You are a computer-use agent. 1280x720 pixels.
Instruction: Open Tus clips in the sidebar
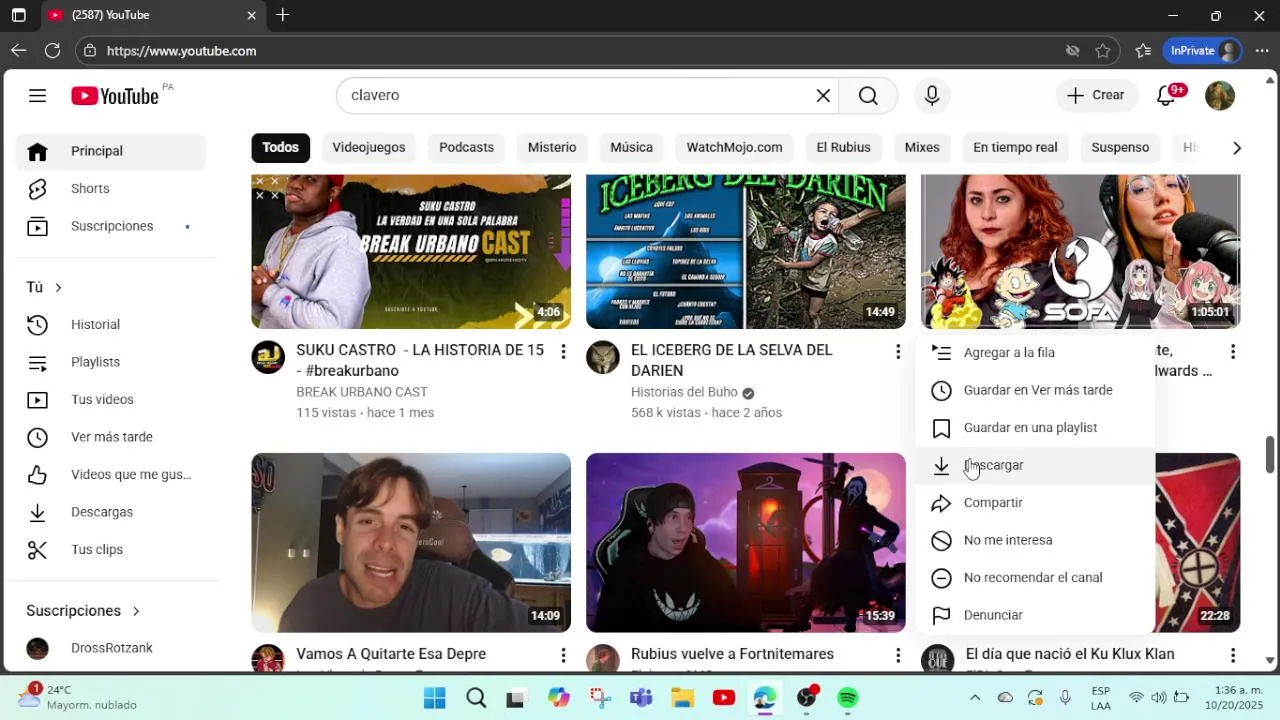[110, 549]
